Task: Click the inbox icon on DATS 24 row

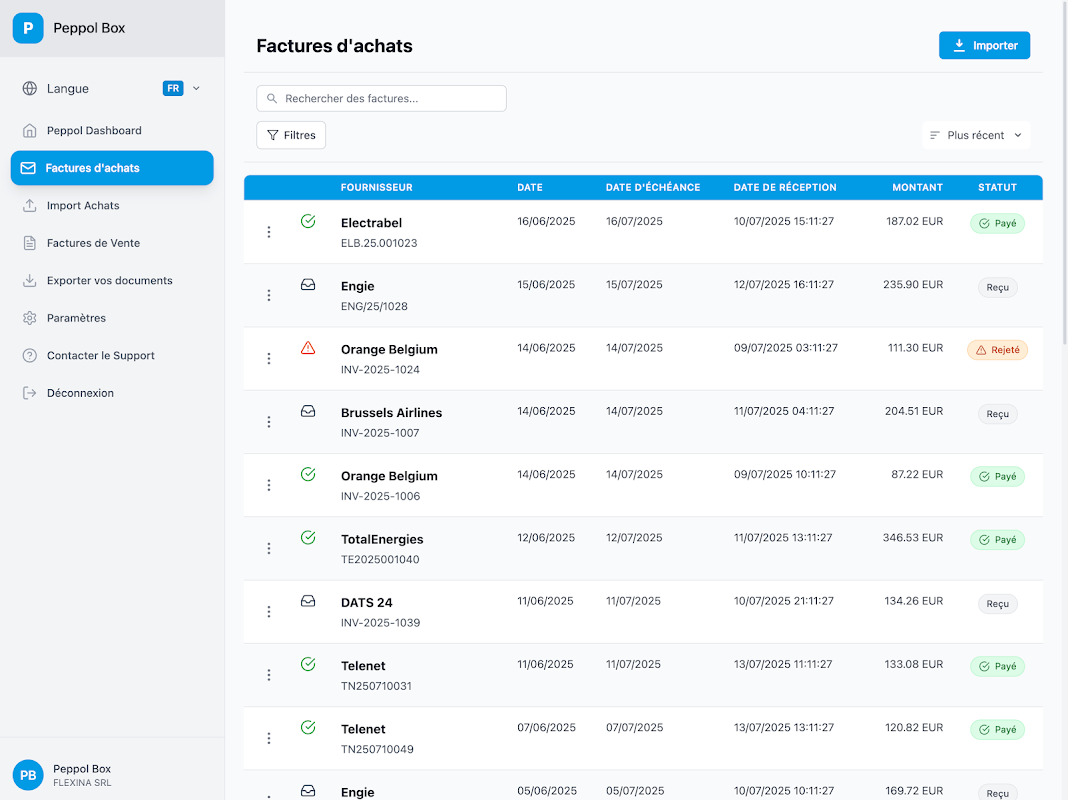Action: pos(308,601)
